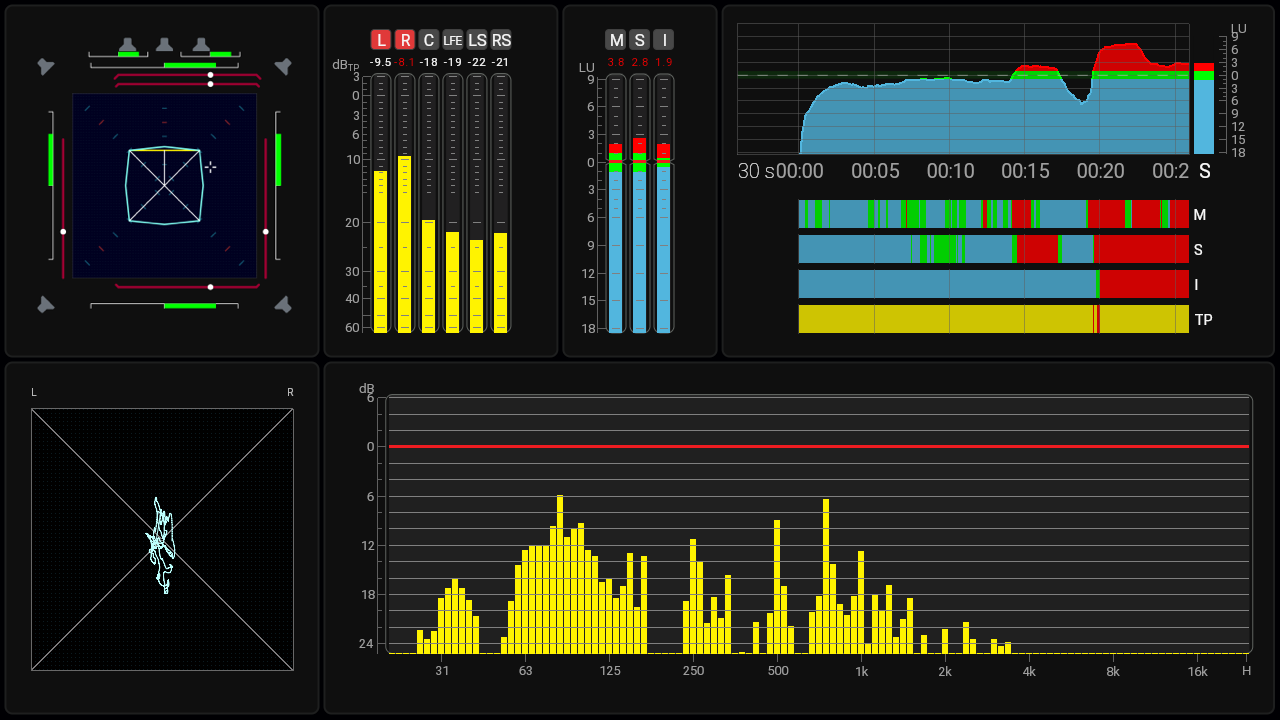Select the M momentary loudness label
Viewport: 1280px width, 720px height.
615,40
